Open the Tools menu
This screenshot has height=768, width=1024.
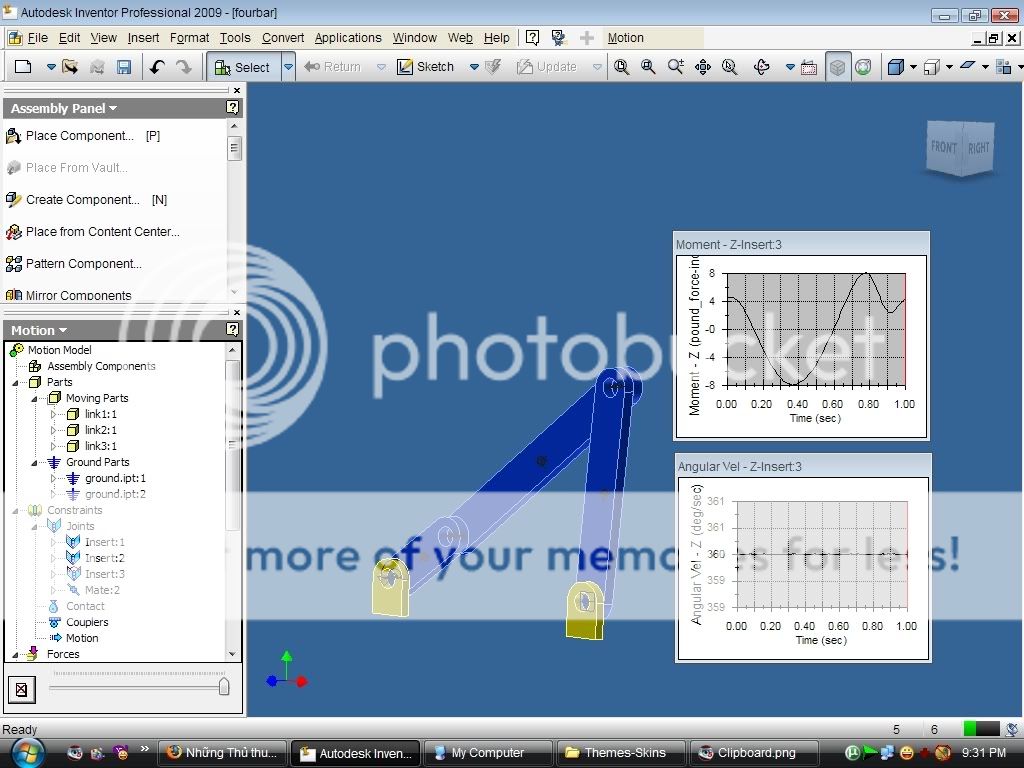coord(235,38)
